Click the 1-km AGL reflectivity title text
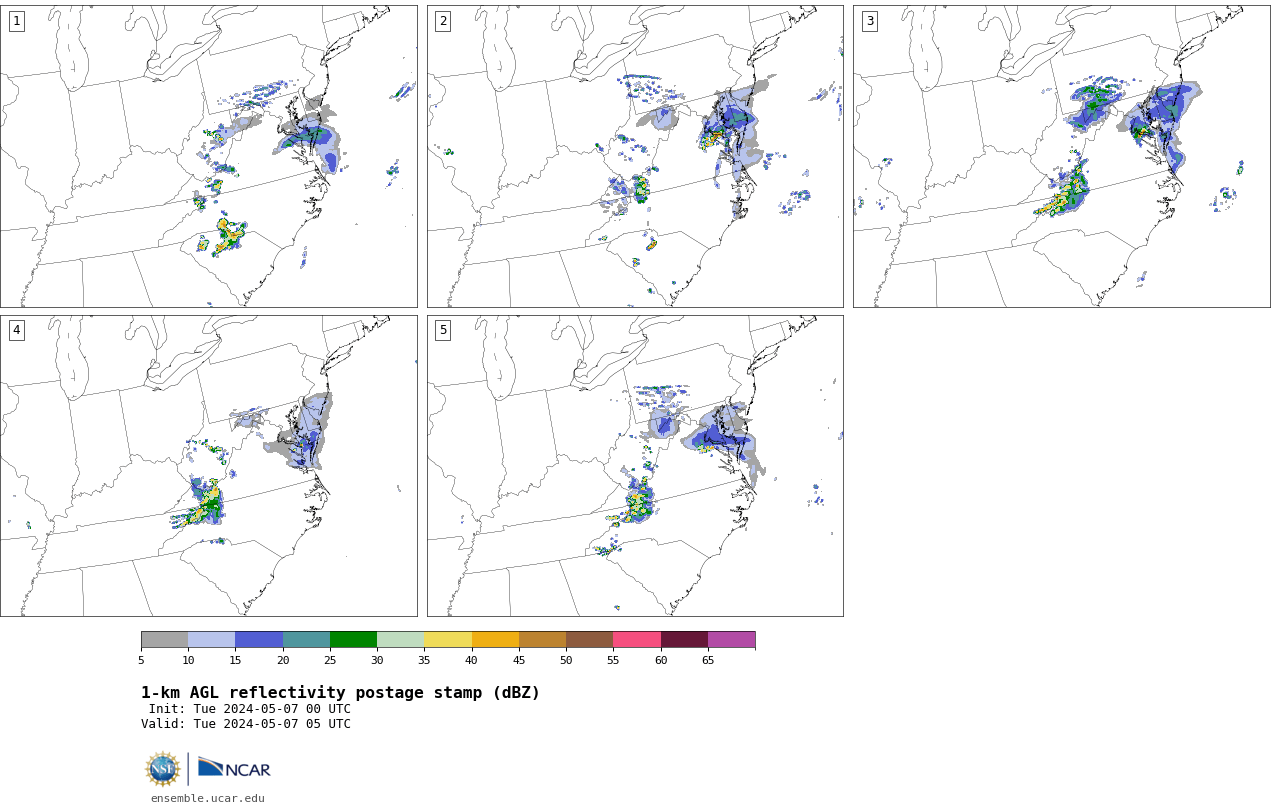The height and width of the screenshot is (809, 1280). pos(340,693)
